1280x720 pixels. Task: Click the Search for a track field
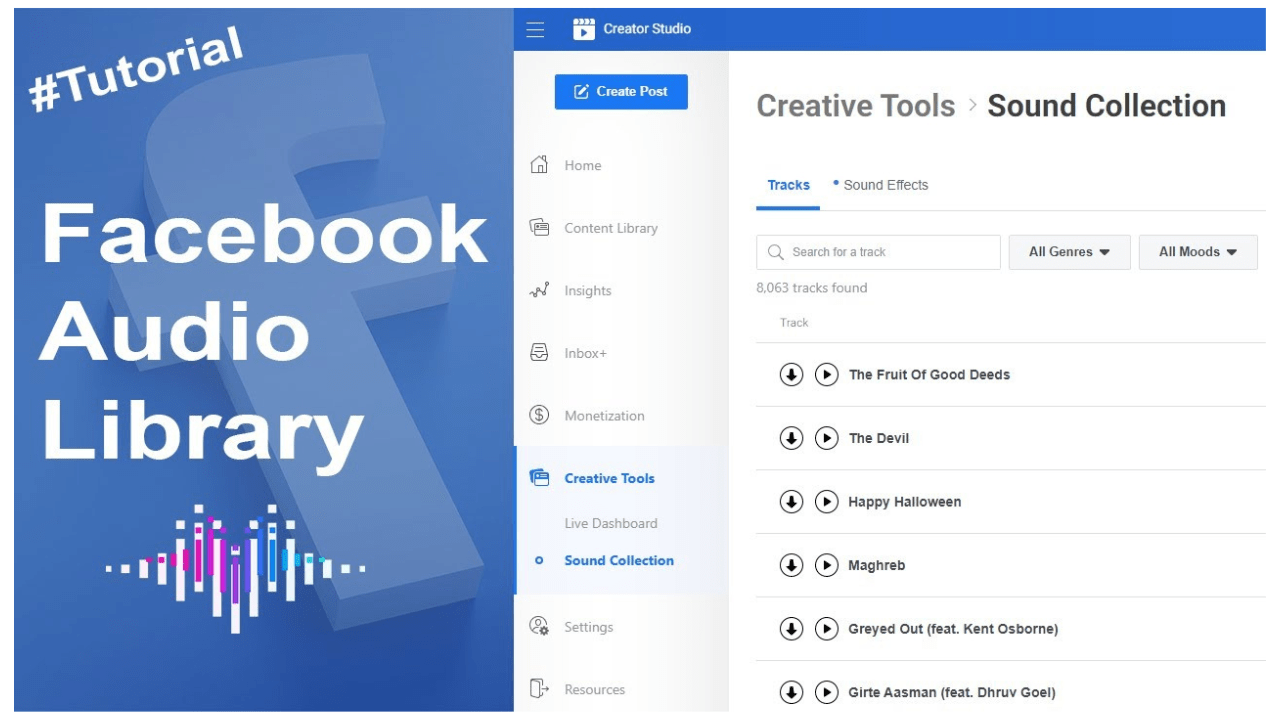click(x=878, y=252)
